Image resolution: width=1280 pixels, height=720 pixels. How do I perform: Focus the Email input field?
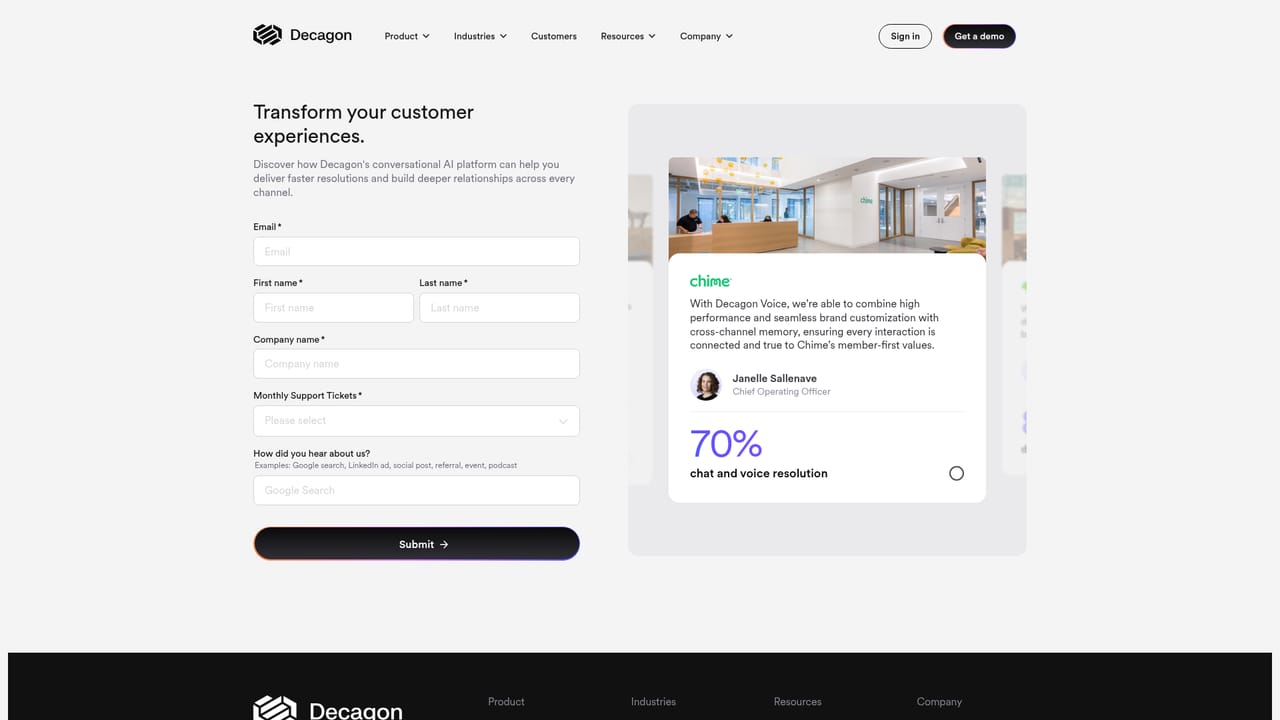(x=416, y=251)
